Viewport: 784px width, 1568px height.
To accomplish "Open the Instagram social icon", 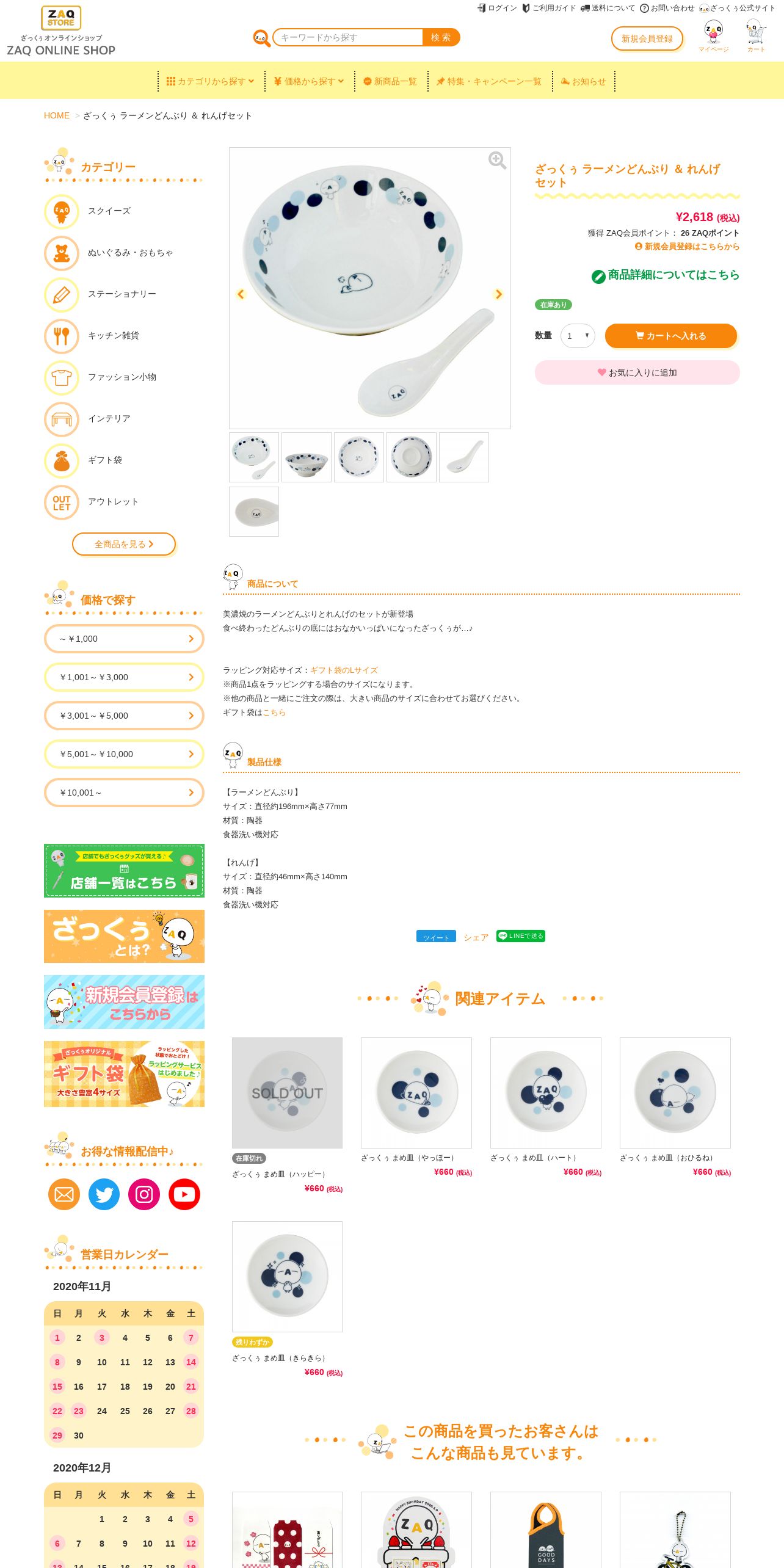I will tap(144, 1194).
